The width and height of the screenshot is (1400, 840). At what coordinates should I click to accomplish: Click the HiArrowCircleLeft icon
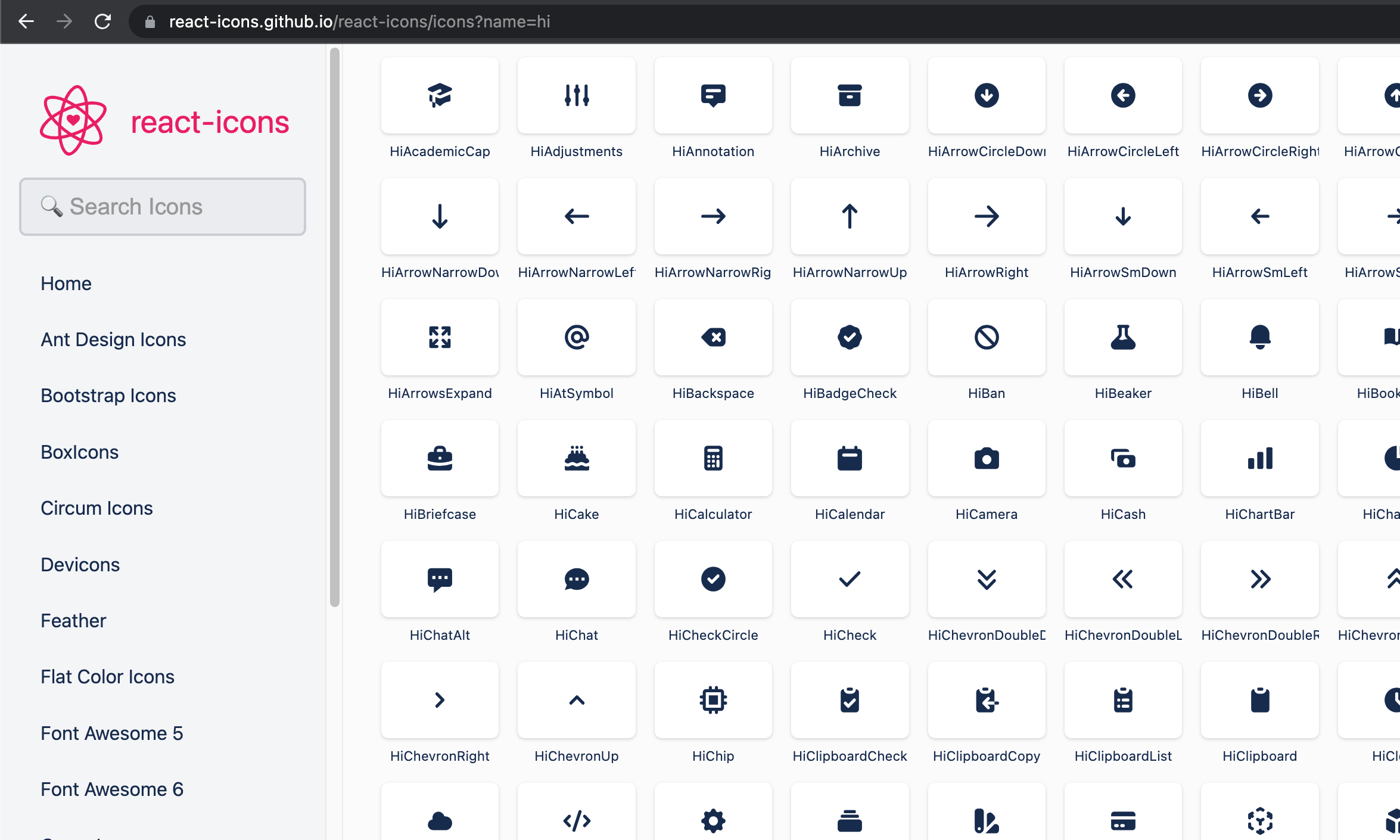(1123, 95)
